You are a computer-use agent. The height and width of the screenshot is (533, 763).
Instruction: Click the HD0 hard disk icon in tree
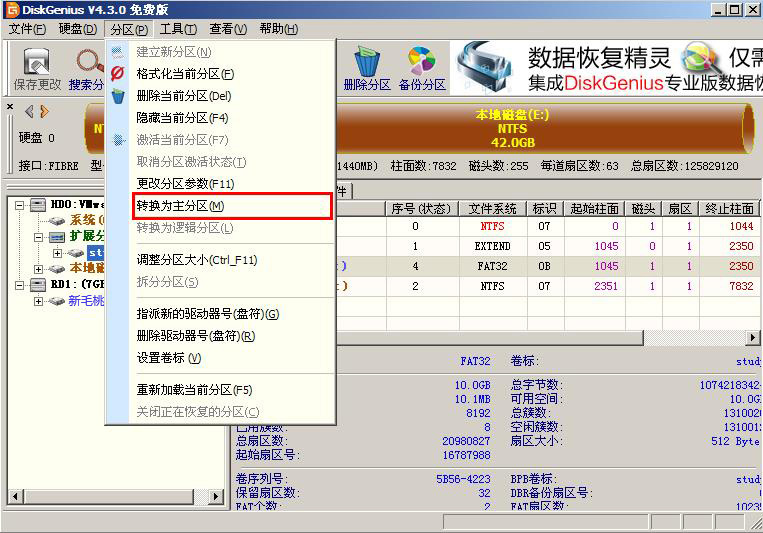tap(38, 204)
